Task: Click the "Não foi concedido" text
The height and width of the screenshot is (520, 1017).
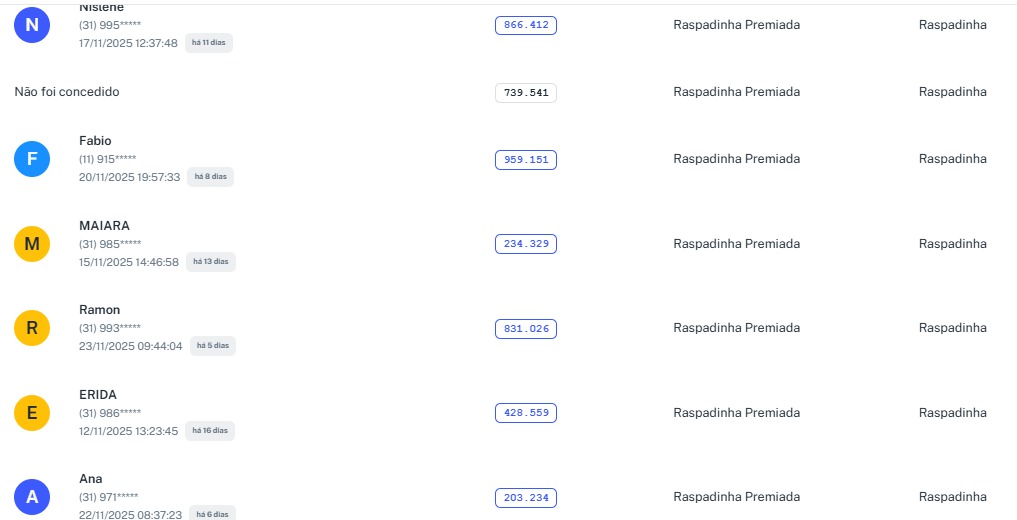Action: coord(67,92)
